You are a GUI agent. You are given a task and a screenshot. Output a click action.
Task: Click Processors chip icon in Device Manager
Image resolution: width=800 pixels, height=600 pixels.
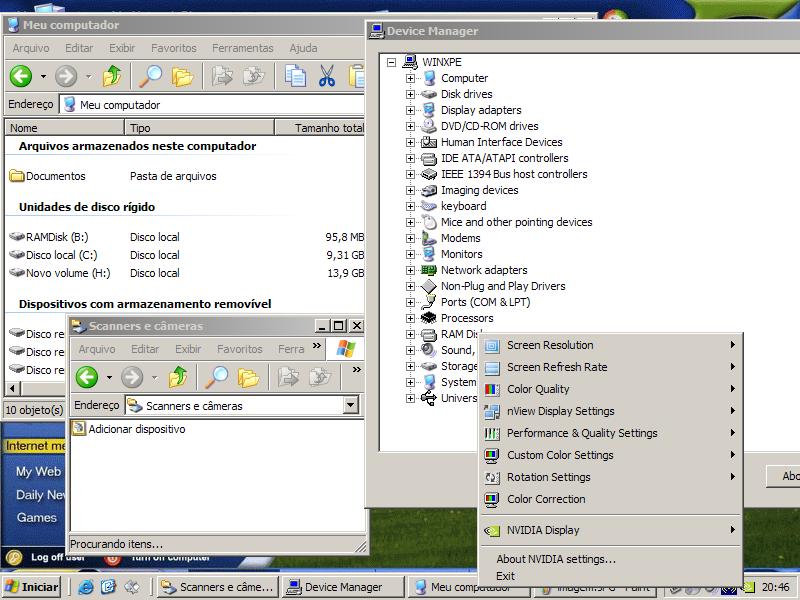[x=429, y=318]
